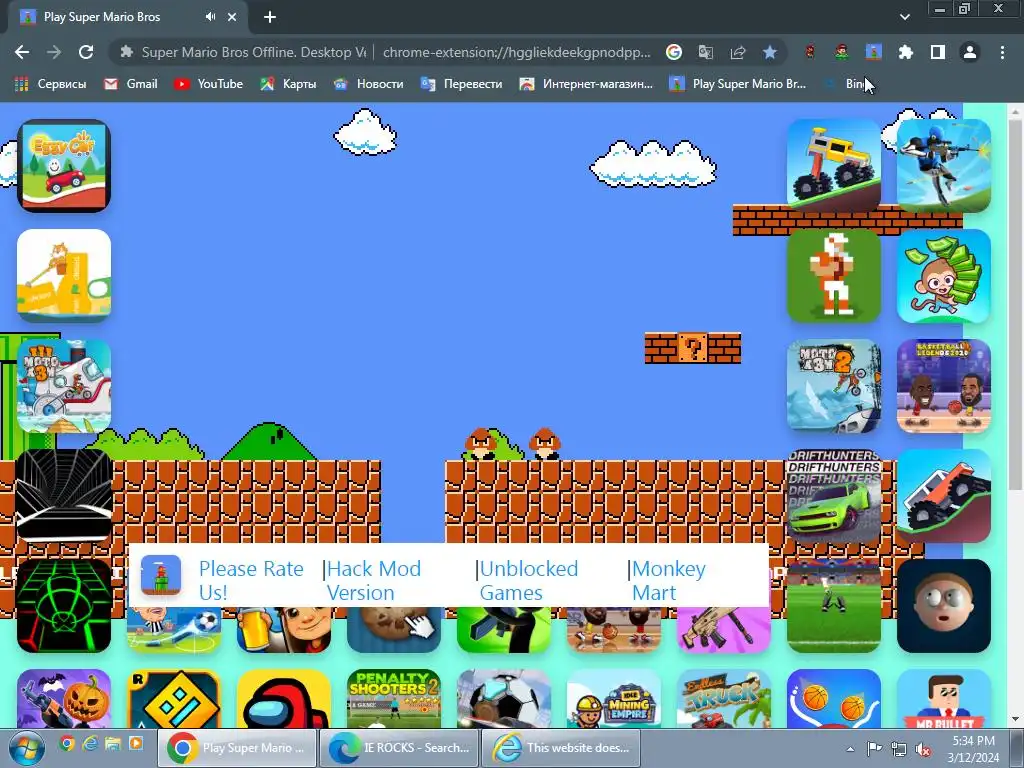Screen dimensions: 1024x768
Task: Open the Gmail bookmark
Action: point(131,84)
